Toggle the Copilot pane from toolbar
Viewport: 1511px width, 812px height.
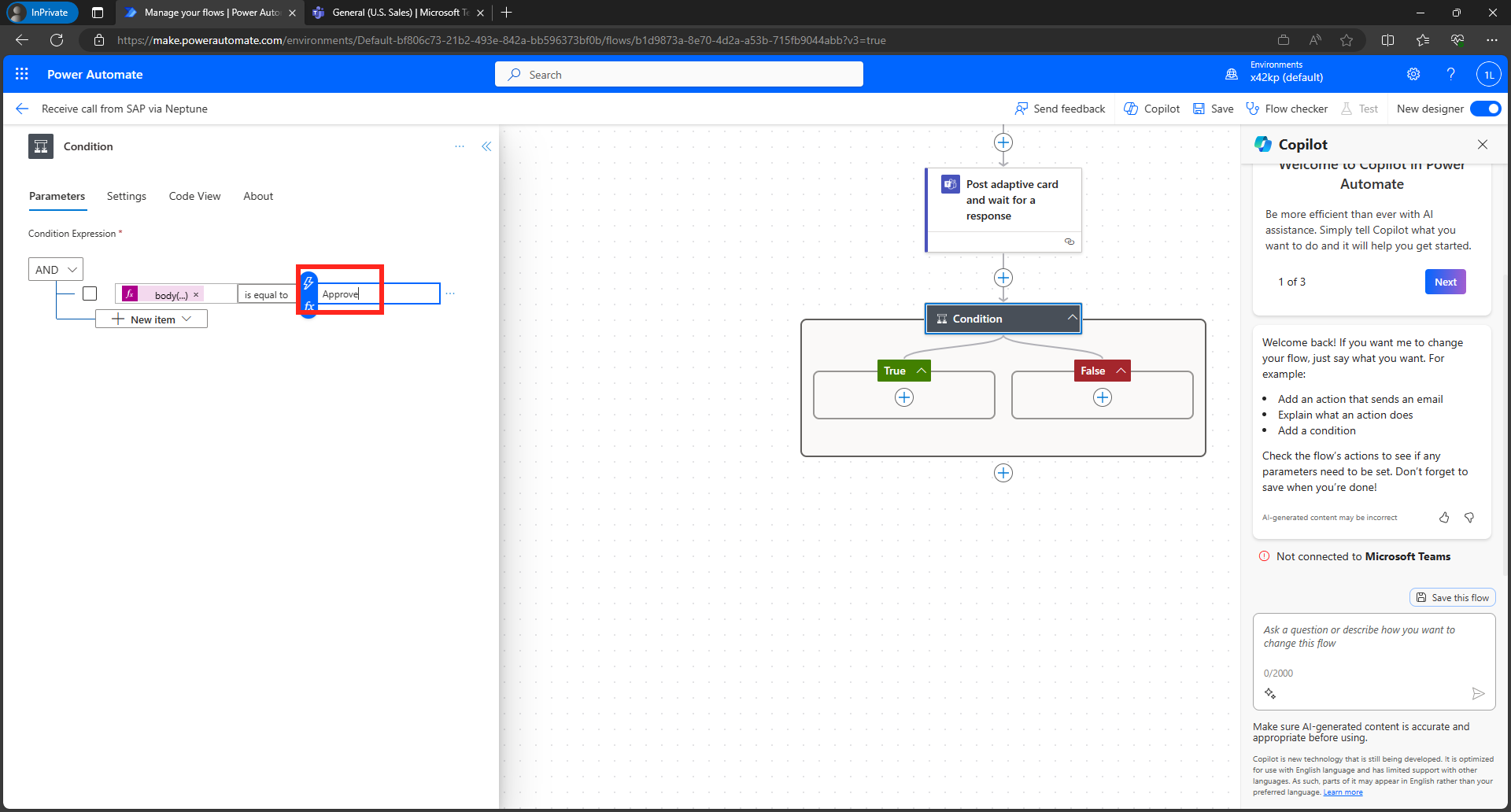(1152, 109)
